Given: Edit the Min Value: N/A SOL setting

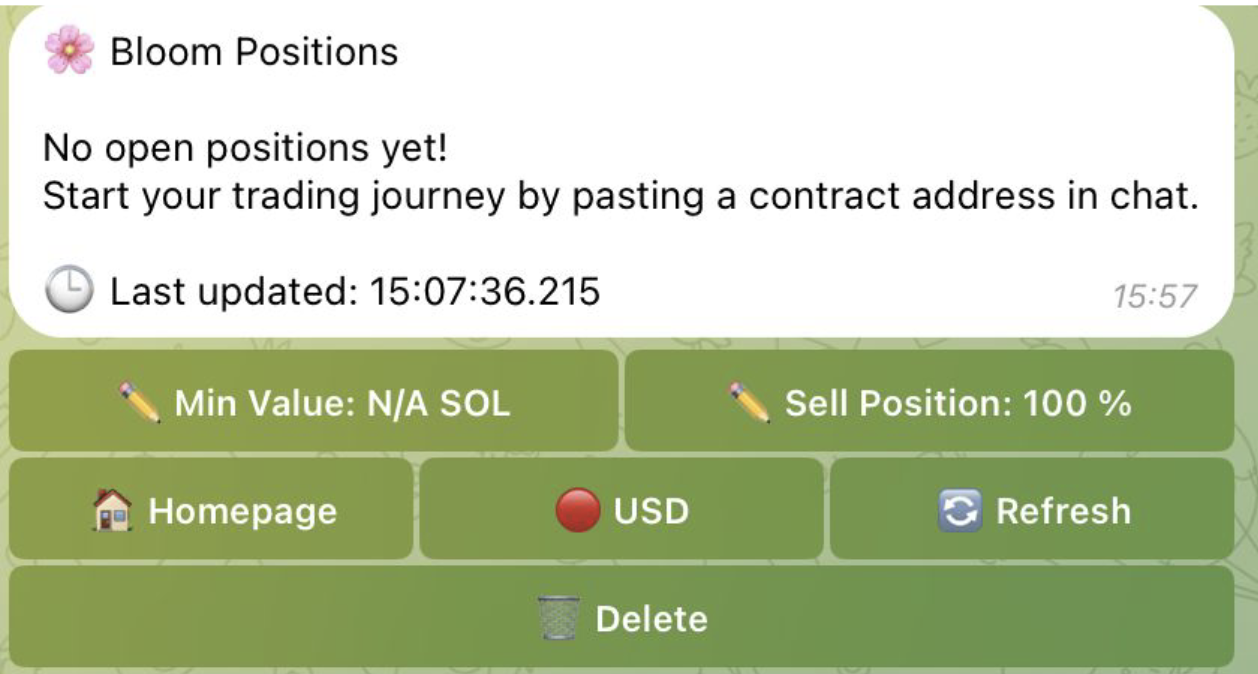Looking at the screenshot, I should 314,402.
